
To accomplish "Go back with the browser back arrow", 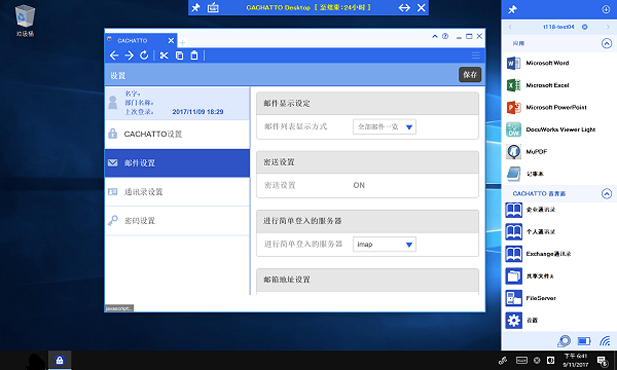I will point(114,56).
